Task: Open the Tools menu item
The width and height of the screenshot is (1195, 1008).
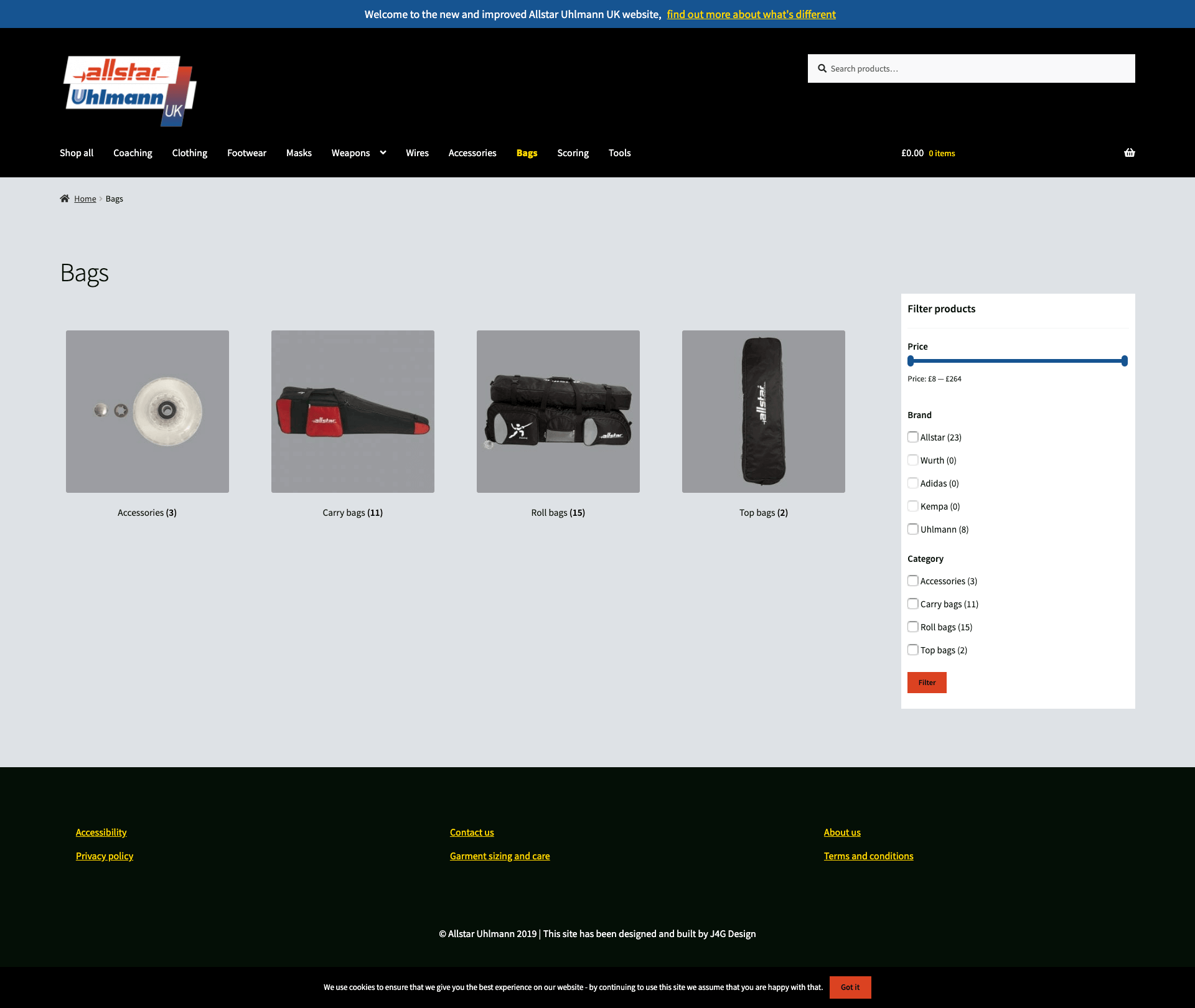Action: click(619, 153)
